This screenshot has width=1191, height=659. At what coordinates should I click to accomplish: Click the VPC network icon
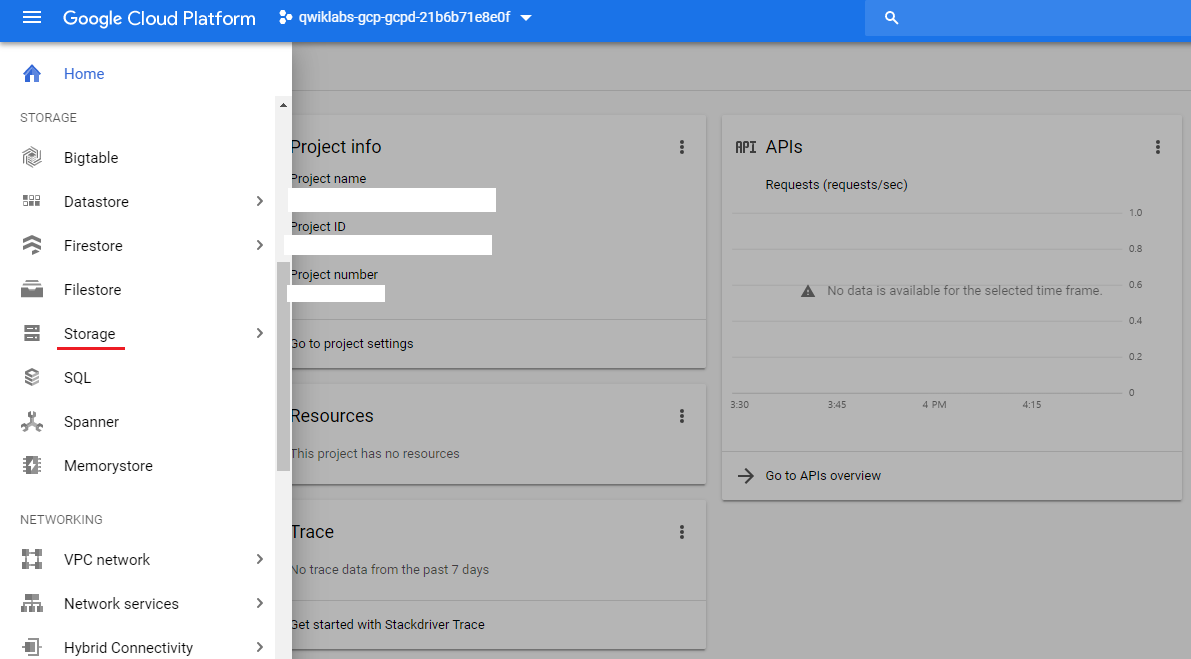click(32, 560)
